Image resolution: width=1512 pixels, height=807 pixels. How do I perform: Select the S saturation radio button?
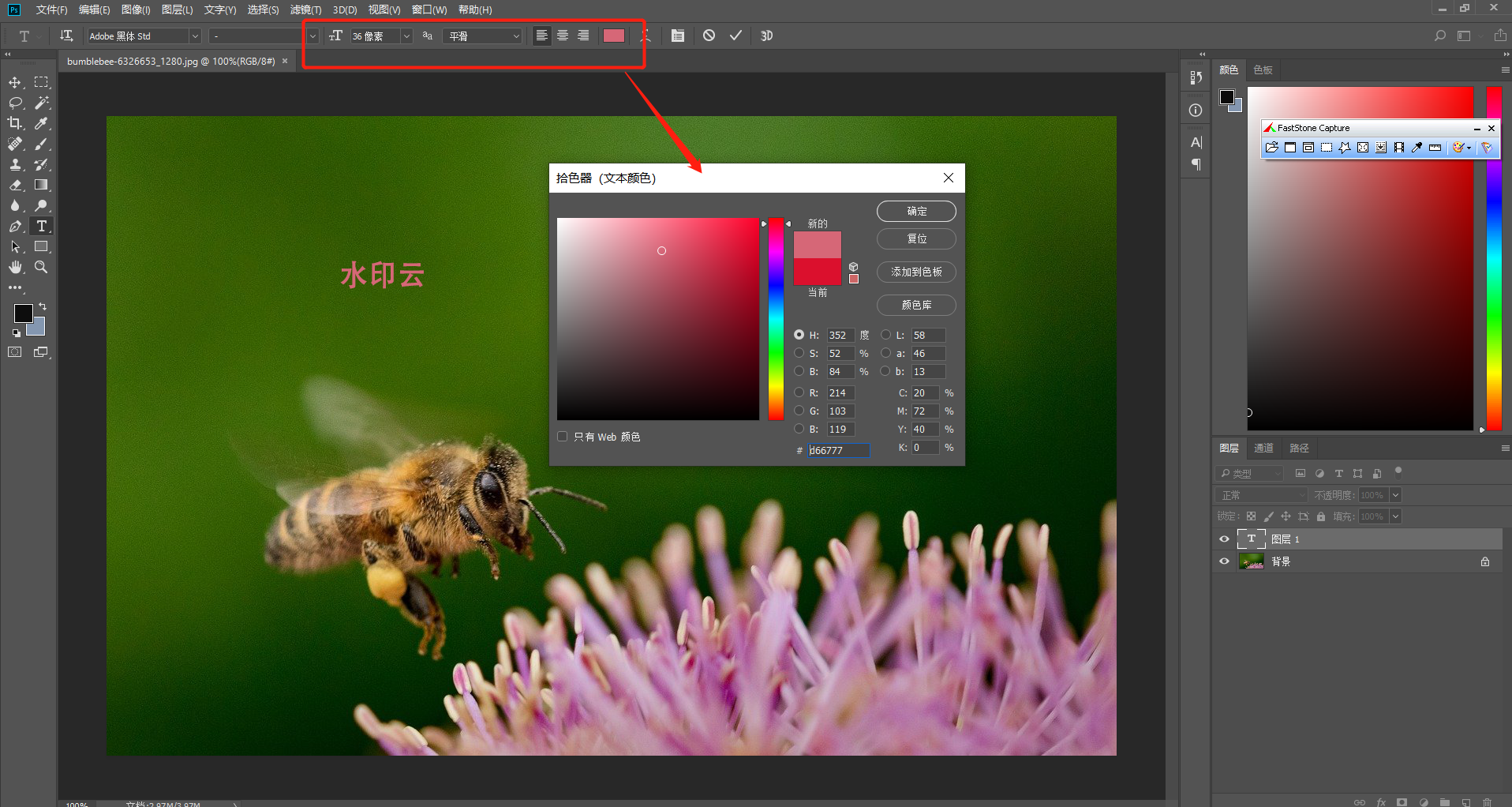pyautogui.click(x=799, y=353)
